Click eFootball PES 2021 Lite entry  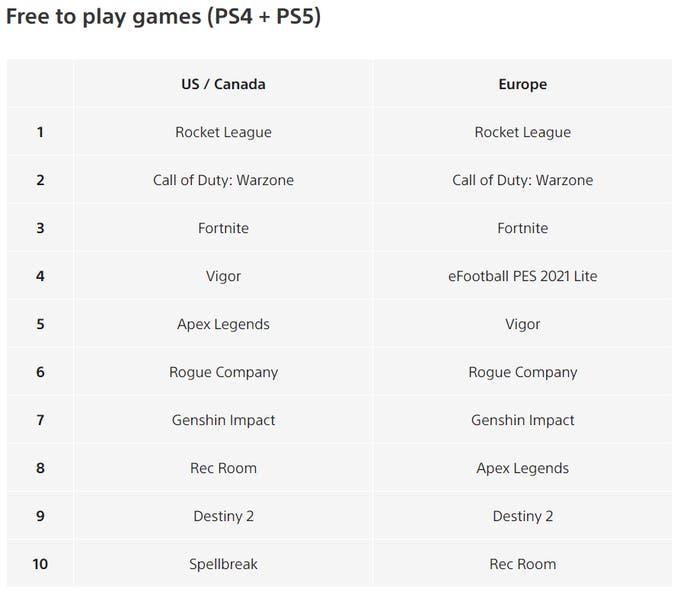(522, 276)
